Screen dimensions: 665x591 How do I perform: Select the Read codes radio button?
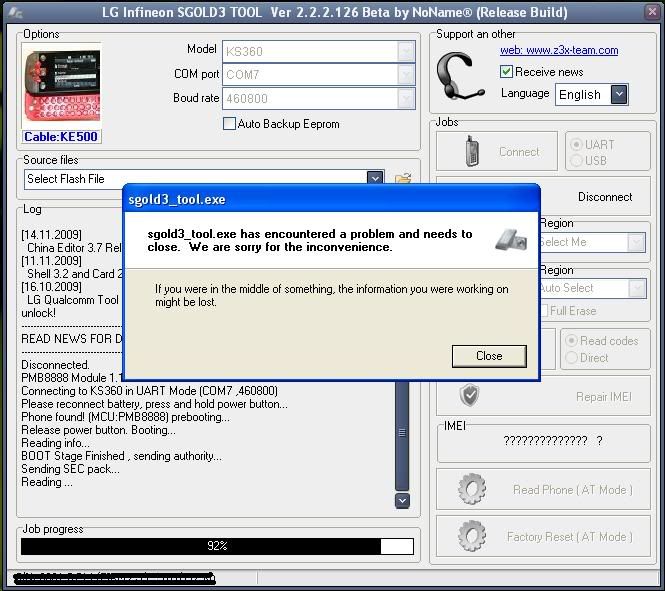pyautogui.click(x=571, y=340)
